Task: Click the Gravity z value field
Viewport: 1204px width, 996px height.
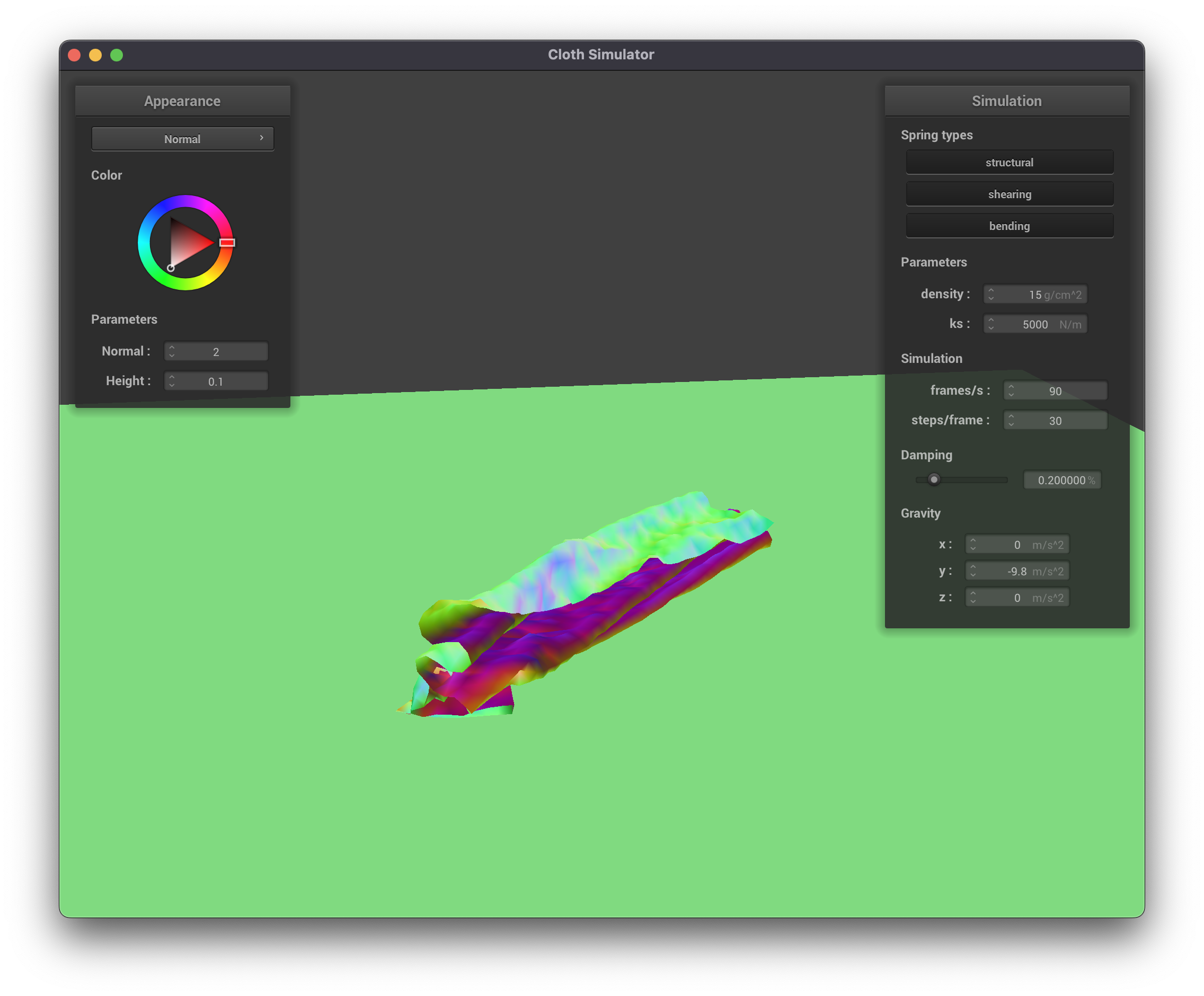Action: [x=1017, y=598]
